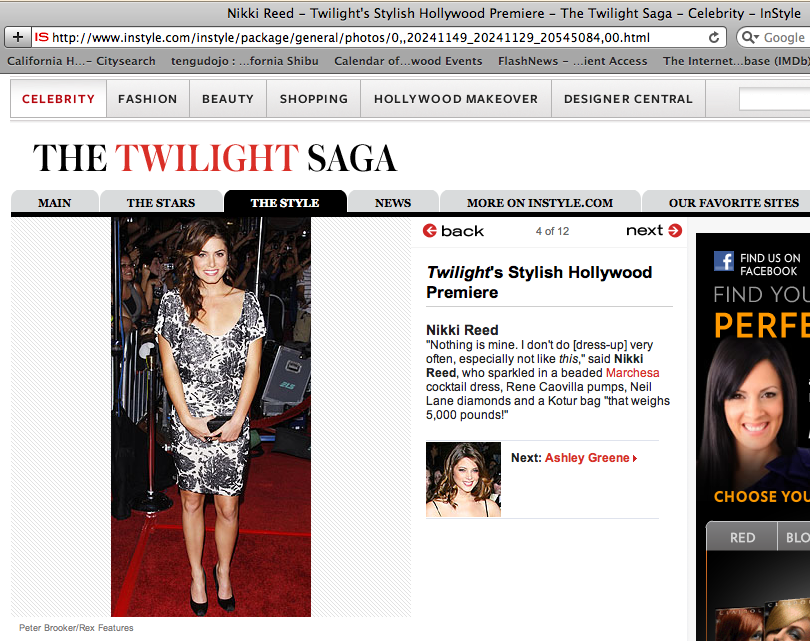
Task: Click The Twilight Saga page heading
Action: [x=215, y=158]
